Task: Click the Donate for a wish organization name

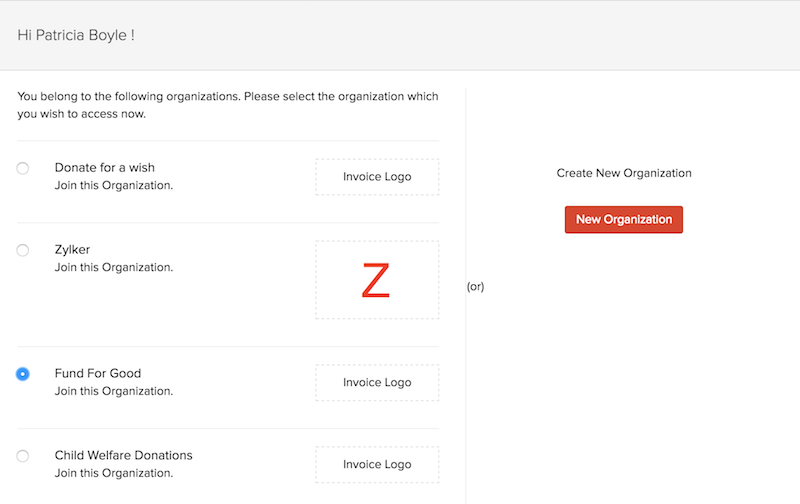Action: pyautogui.click(x=105, y=168)
